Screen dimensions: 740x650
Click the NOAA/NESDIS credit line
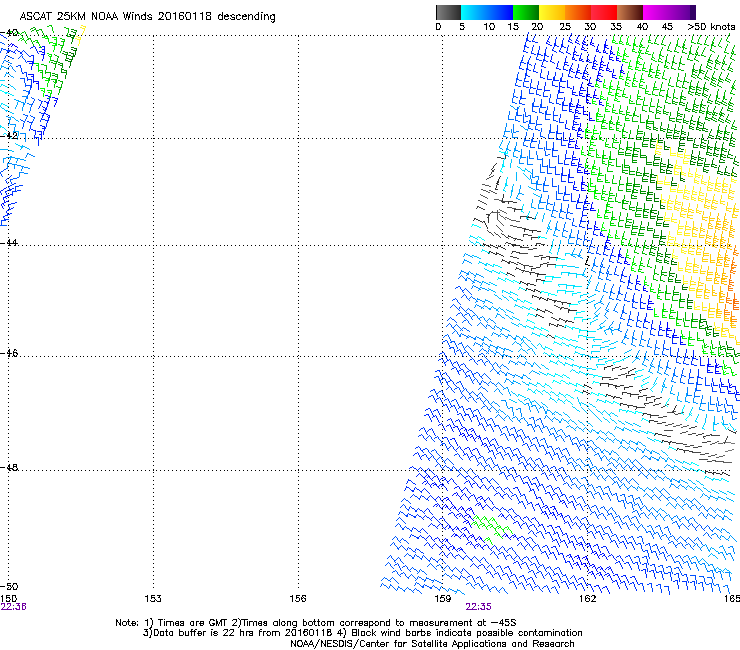click(x=432, y=644)
